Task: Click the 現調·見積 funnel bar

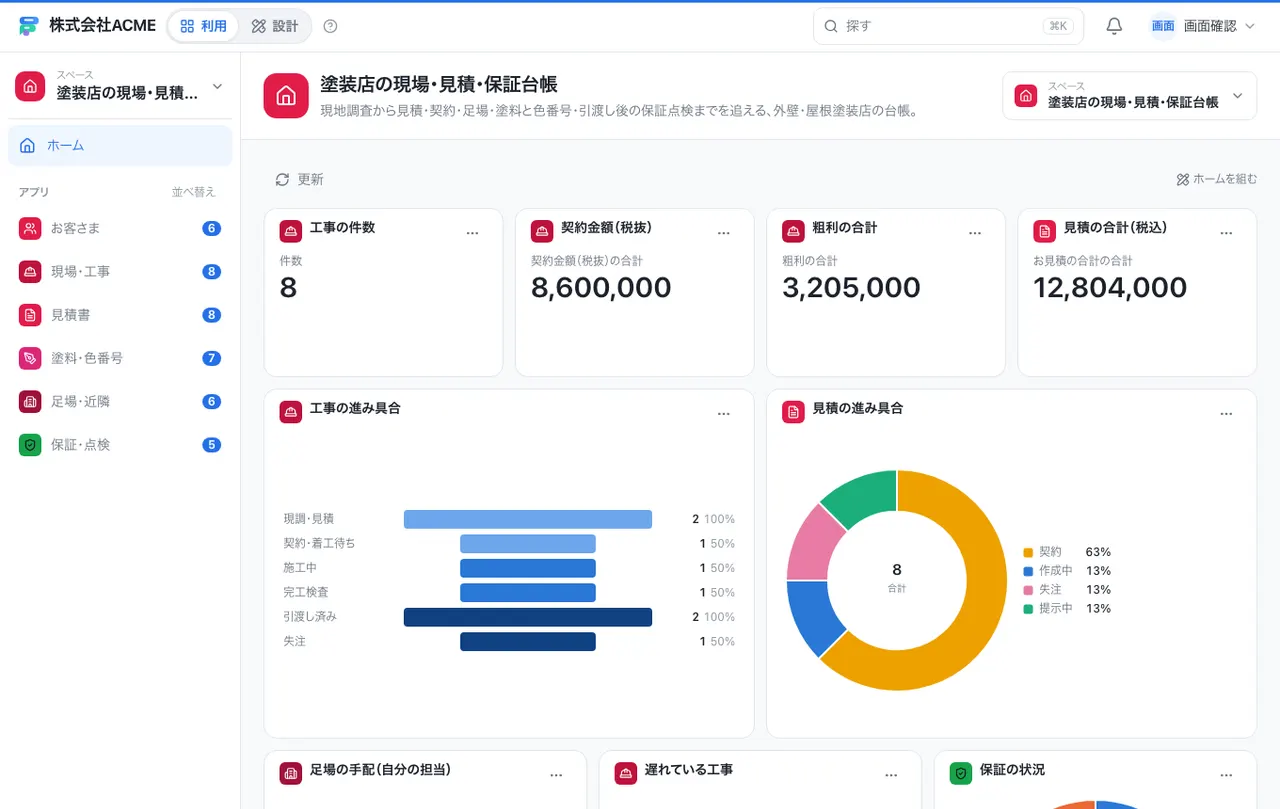Action: point(528,519)
